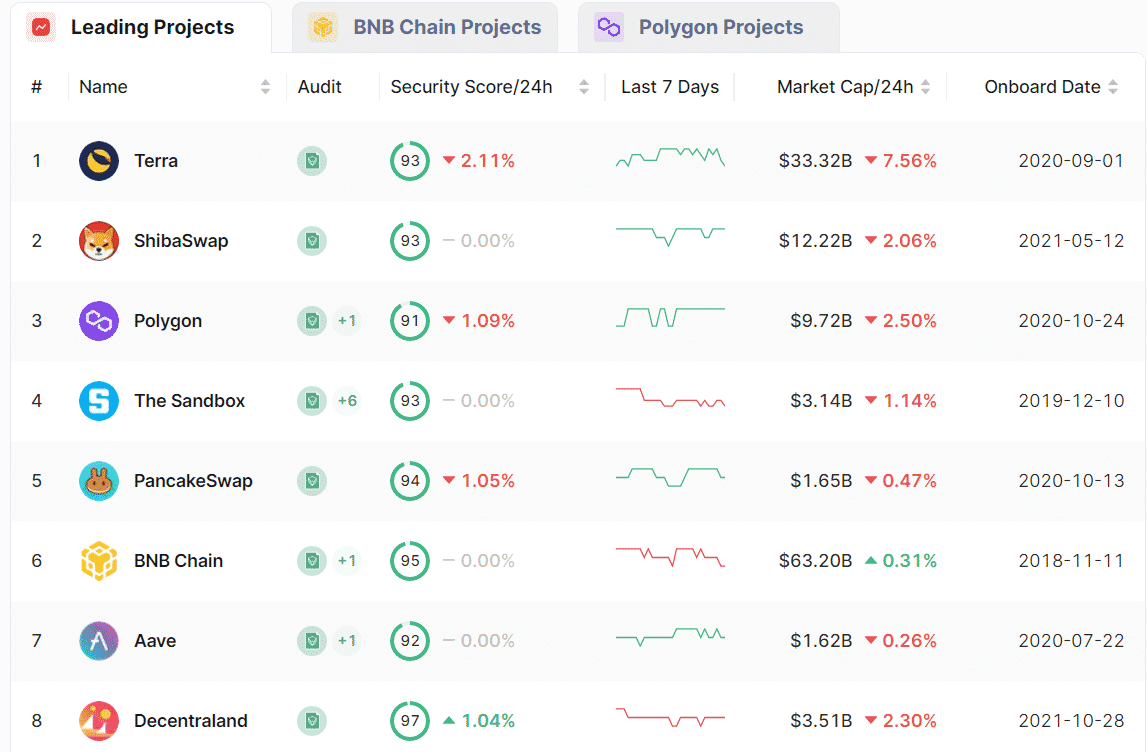
Task: Click The Sandbox logo icon
Action: (x=99, y=401)
